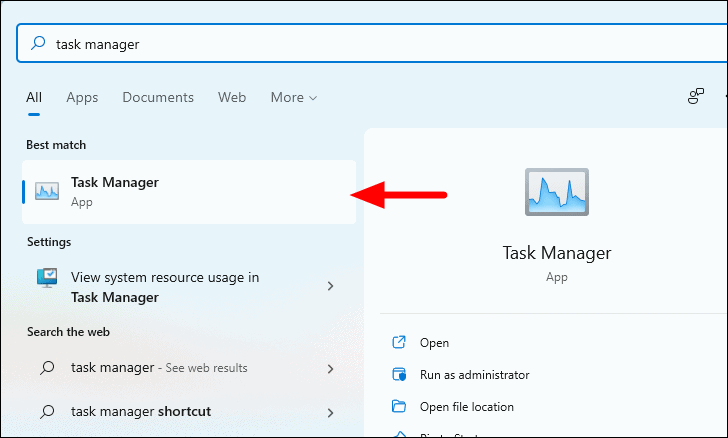Click Open file location

point(467,407)
